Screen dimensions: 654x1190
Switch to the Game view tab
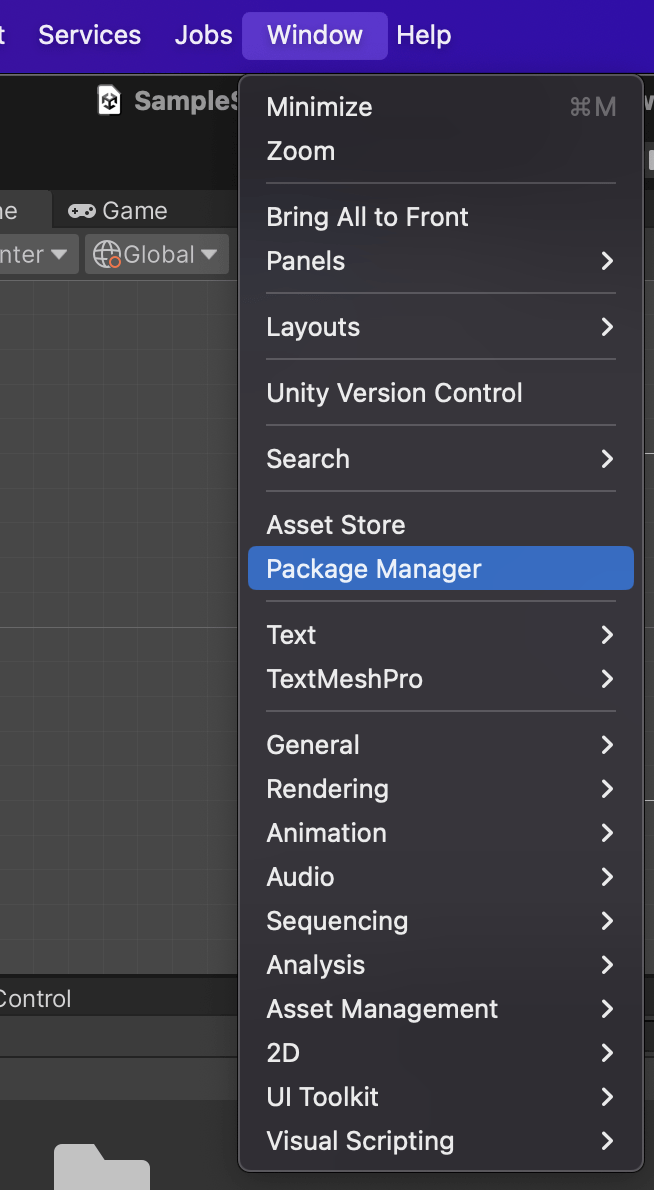[118, 210]
